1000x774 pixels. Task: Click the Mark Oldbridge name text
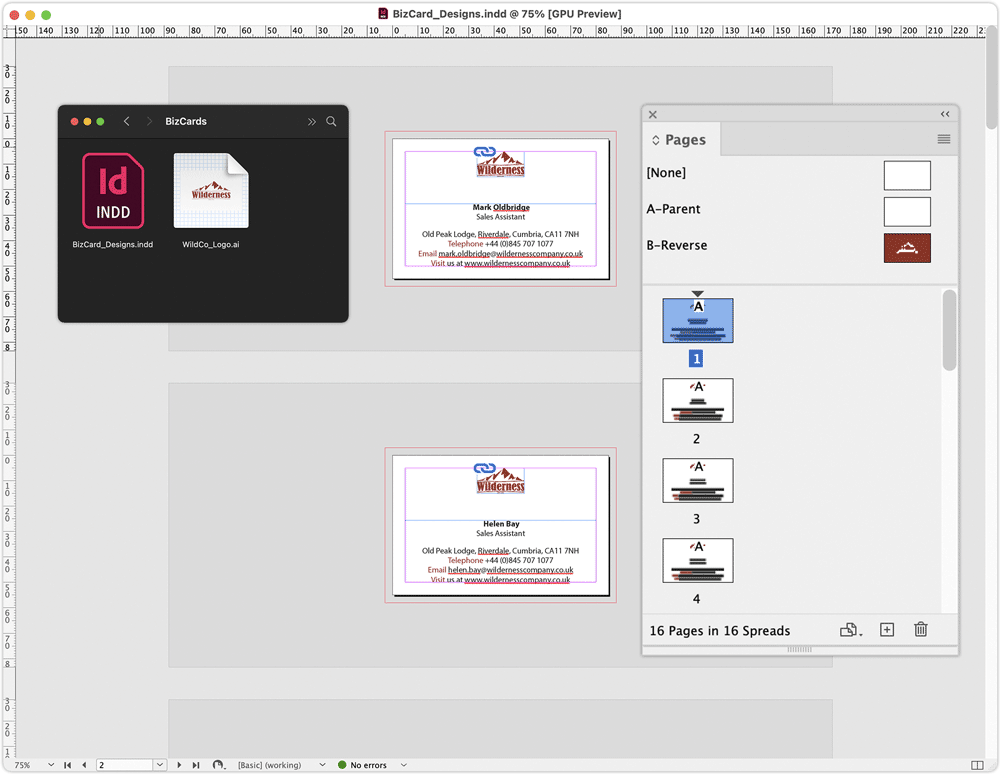coord(501,207)
